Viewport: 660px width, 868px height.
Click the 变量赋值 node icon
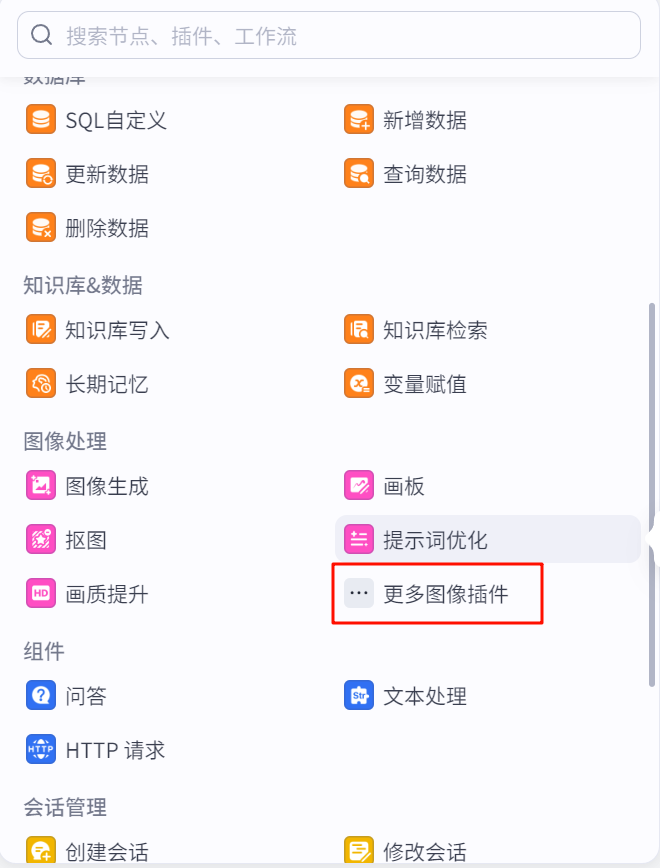coord(359,384)
